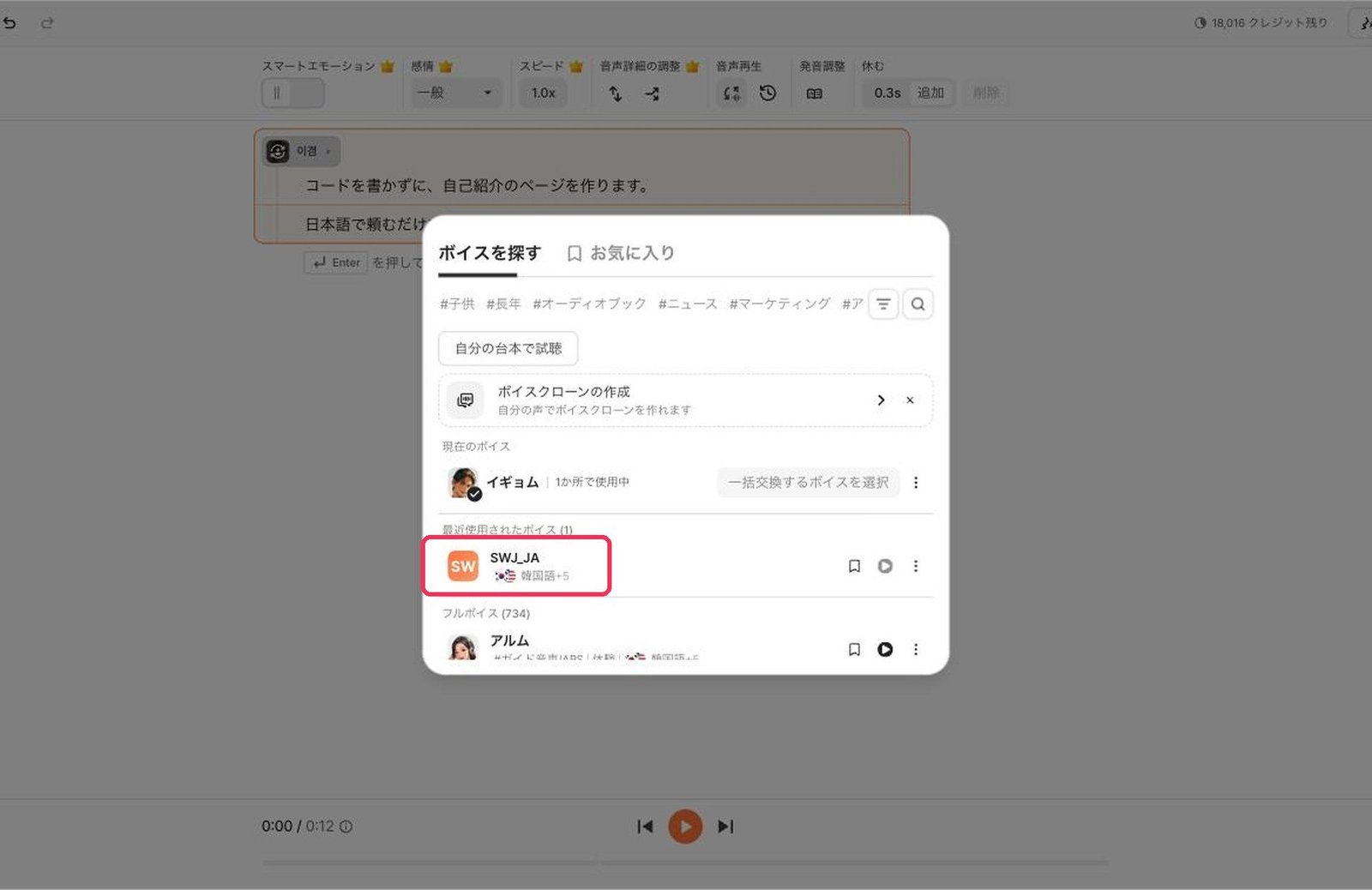Click the intonation shuffle icon
Screen dimensions: 1372x890
(x=652, y=93)
